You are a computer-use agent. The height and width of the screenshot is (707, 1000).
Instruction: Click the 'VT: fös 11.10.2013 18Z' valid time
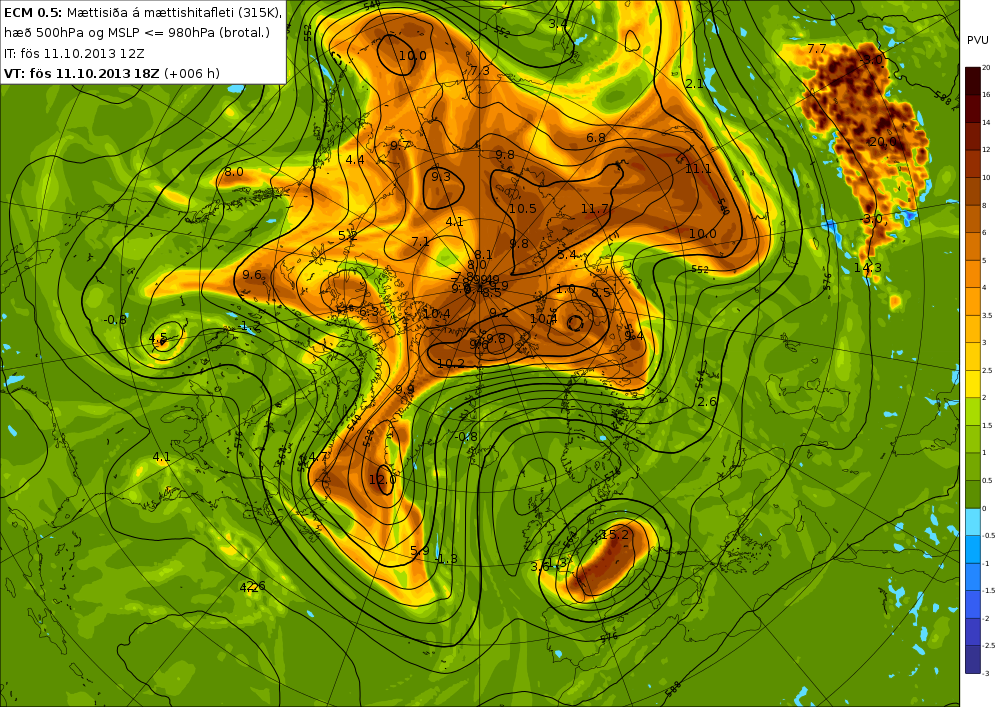coord(82,73)
